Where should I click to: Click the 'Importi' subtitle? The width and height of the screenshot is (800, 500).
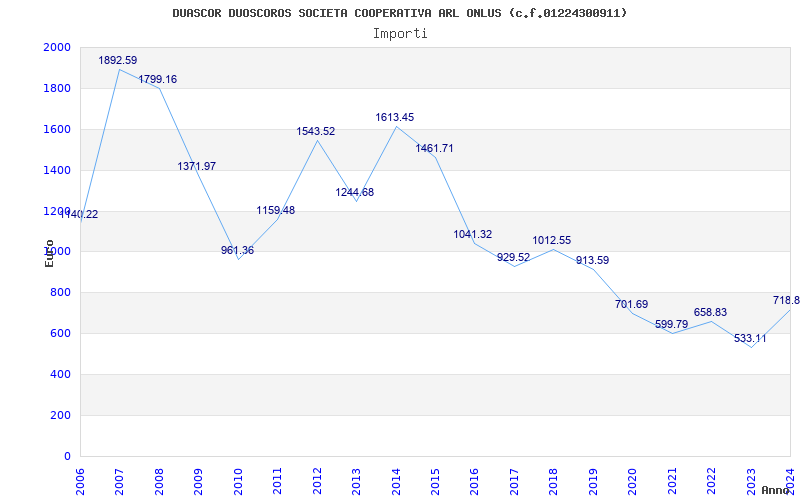pos(400,34)
